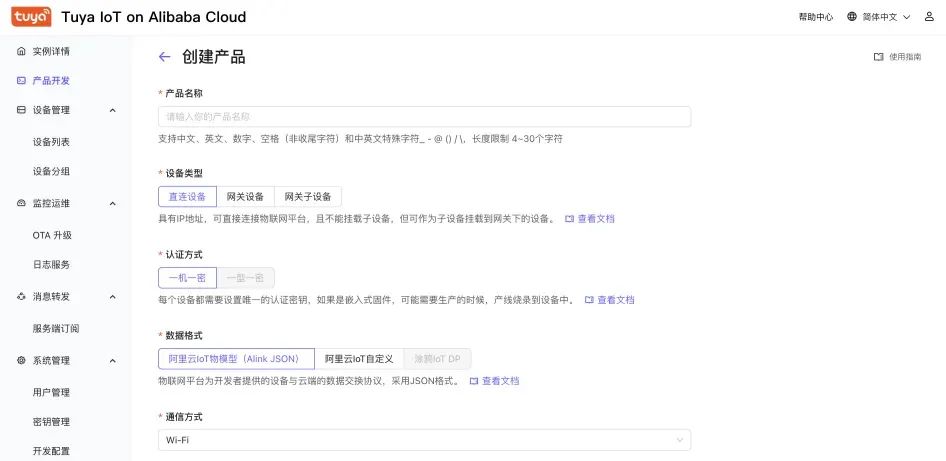Select 网关设备 device type
Screen dimensions: 946x461
click(245, 197)
